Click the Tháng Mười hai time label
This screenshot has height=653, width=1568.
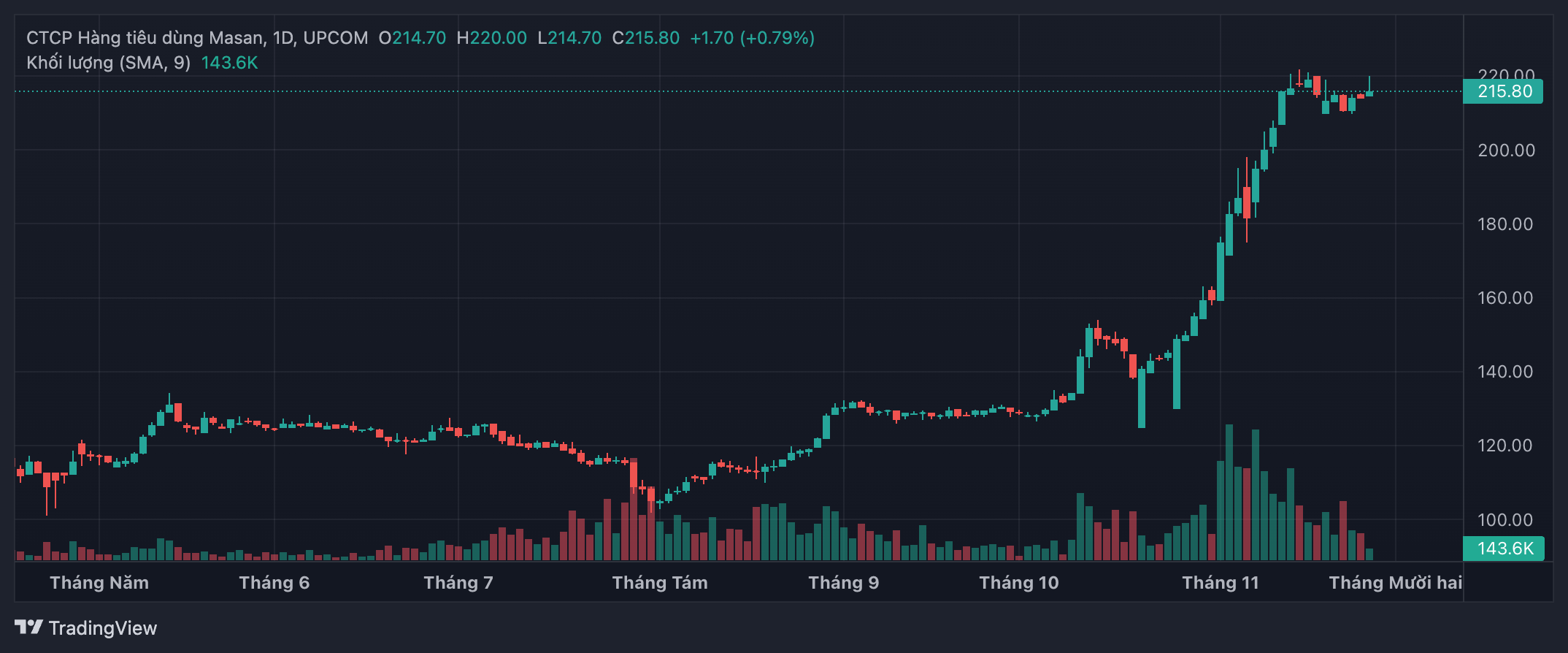click(1395, 583)
